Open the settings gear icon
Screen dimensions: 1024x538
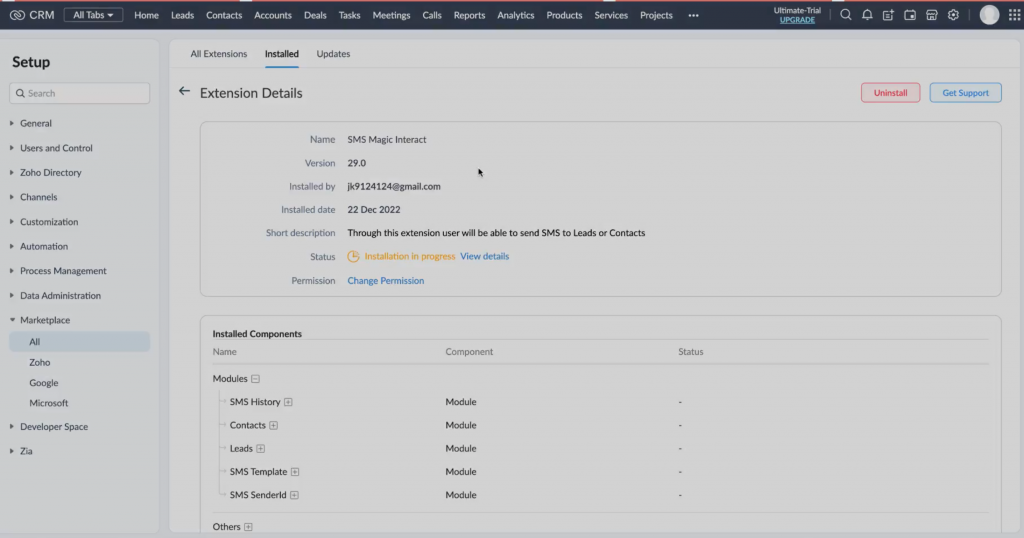[953, 14]
